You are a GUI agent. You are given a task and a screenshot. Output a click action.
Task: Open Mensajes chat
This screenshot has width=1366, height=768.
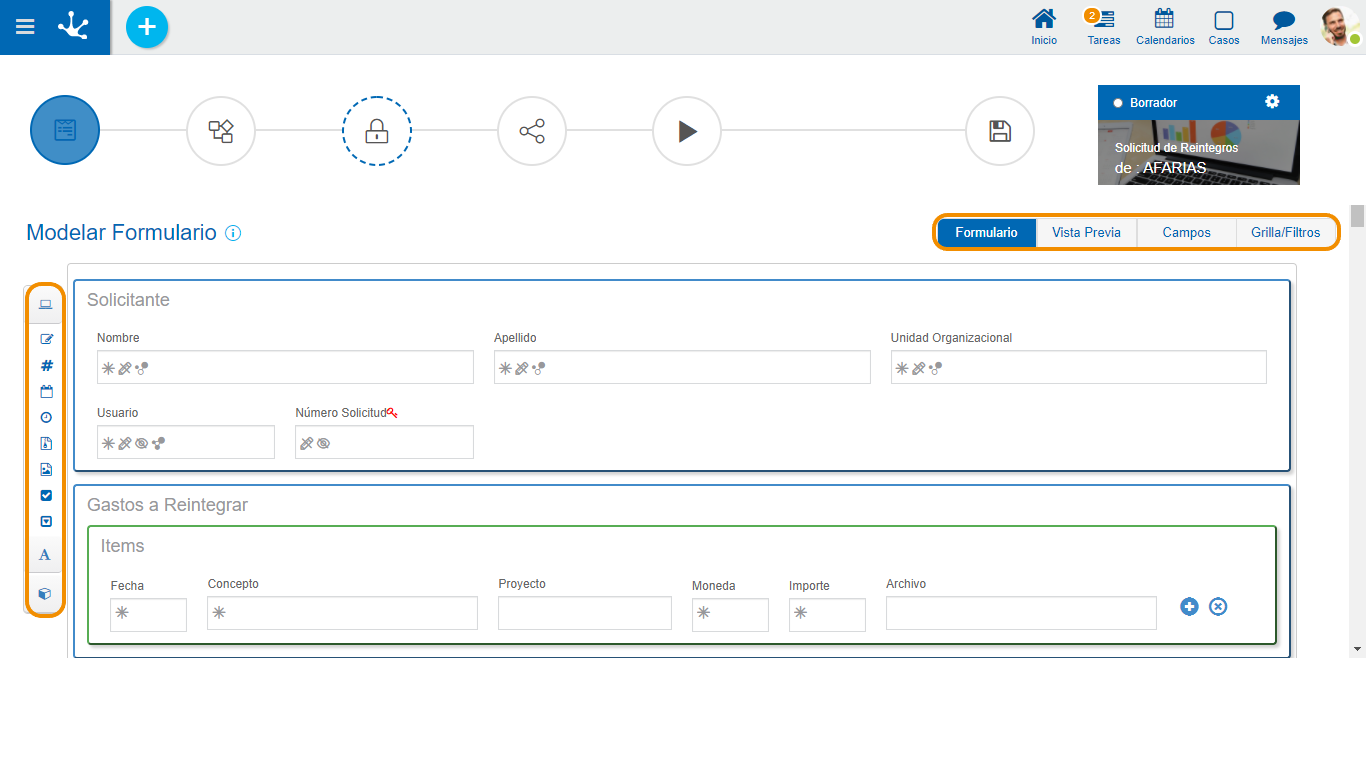[1284, 27]
